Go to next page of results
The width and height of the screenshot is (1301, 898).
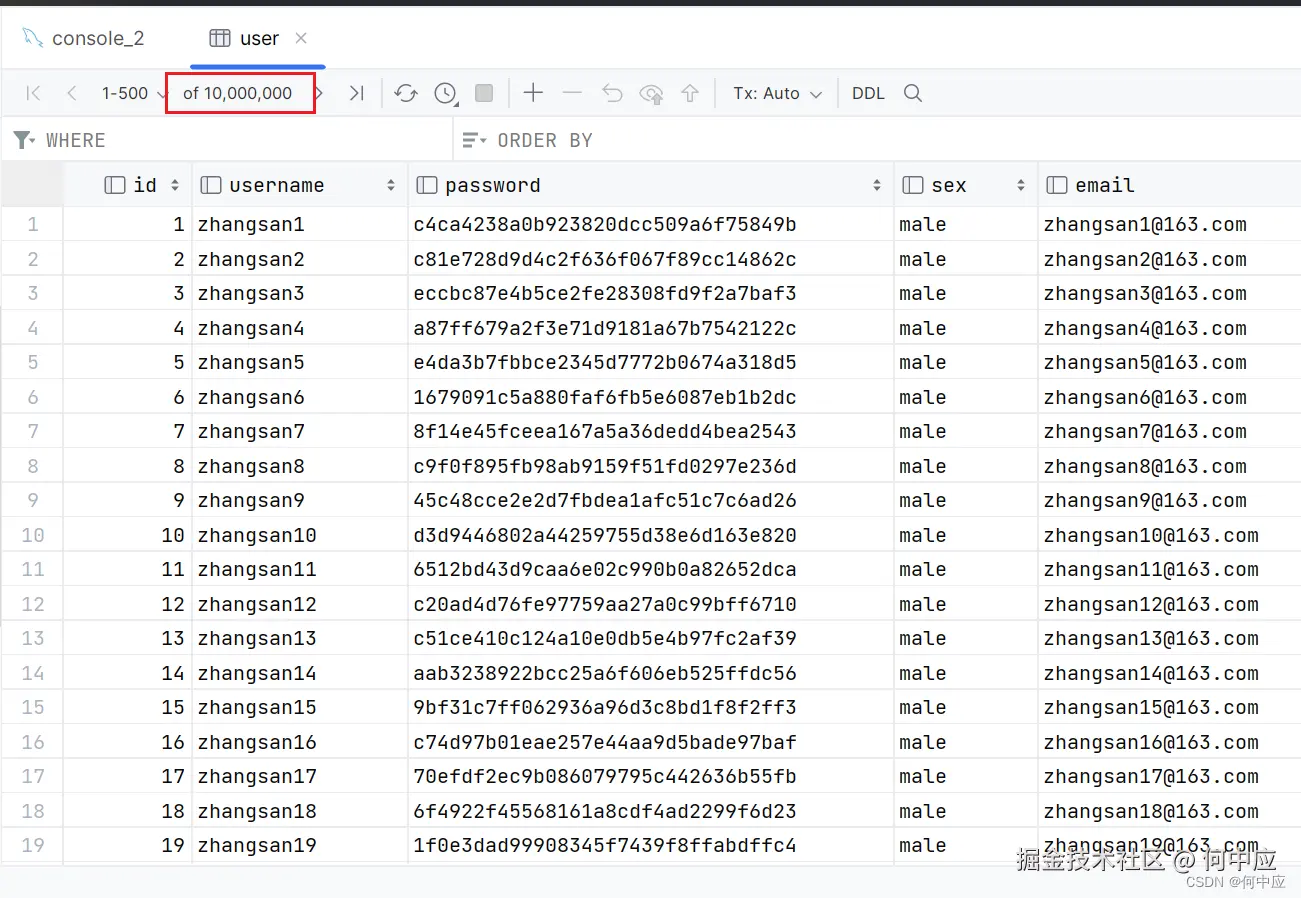coord(319,93)
